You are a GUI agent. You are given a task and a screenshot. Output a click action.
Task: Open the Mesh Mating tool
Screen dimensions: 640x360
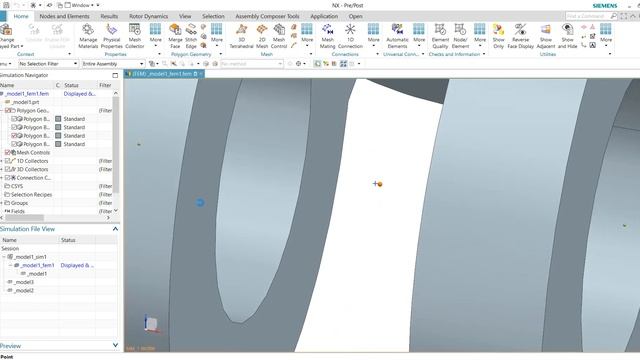[327, 36]
